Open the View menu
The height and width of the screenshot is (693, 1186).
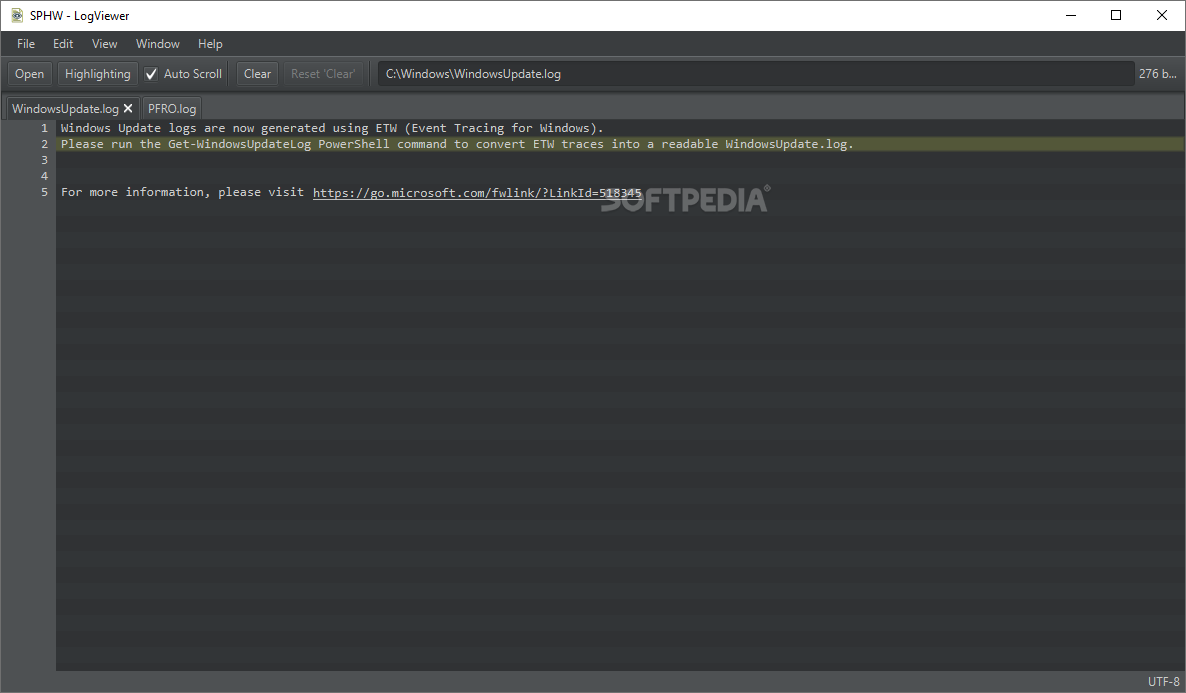click(104, 44)
